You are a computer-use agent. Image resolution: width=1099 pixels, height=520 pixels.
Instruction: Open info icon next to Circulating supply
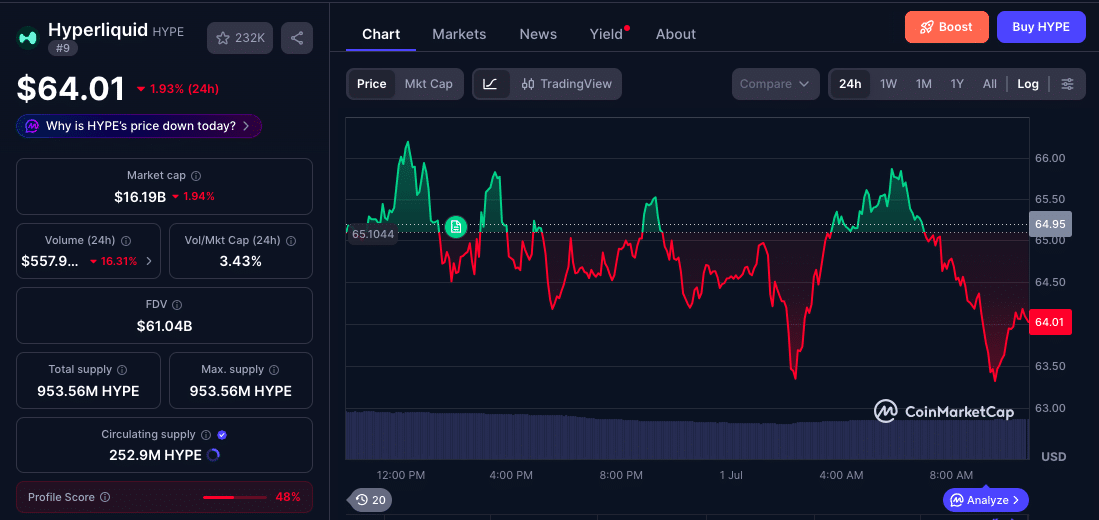point(206,435)
